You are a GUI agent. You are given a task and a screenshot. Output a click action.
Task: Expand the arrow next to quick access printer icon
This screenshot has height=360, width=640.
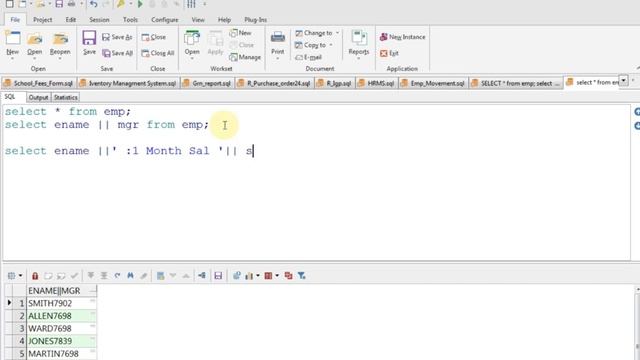81,4
